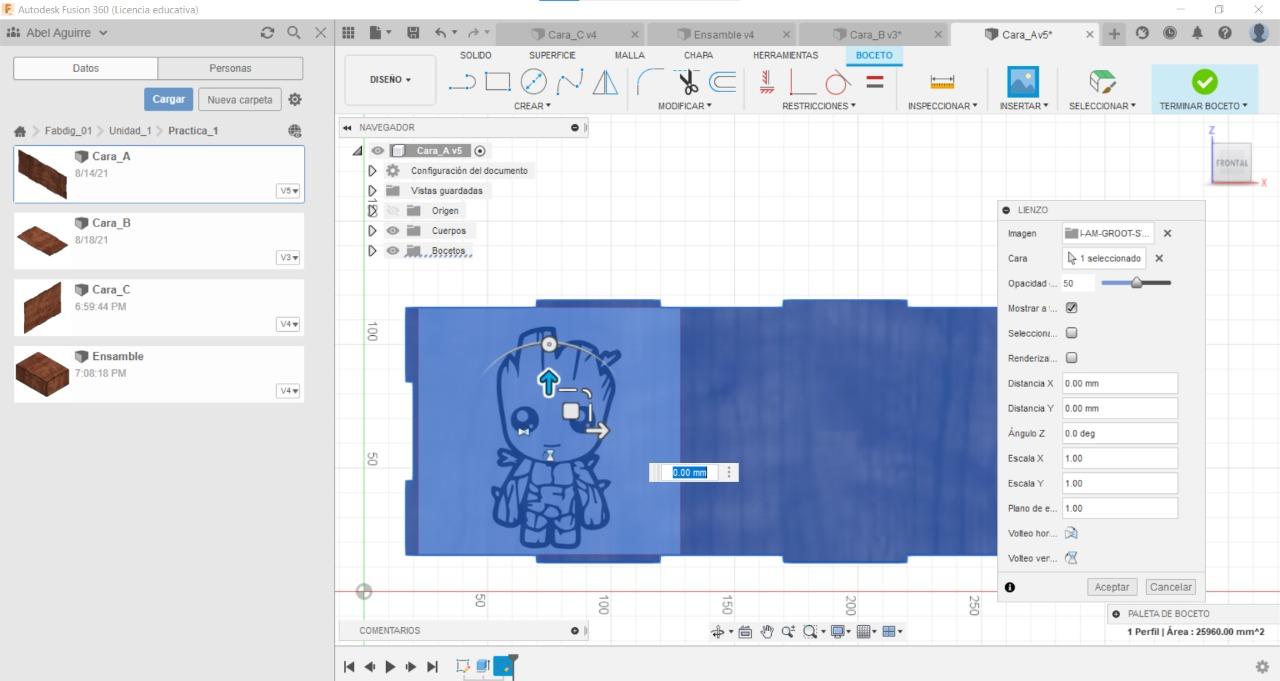Open the job status clock icon
The height and width of the screenshot is (681, 1280).
[1170, 33]
